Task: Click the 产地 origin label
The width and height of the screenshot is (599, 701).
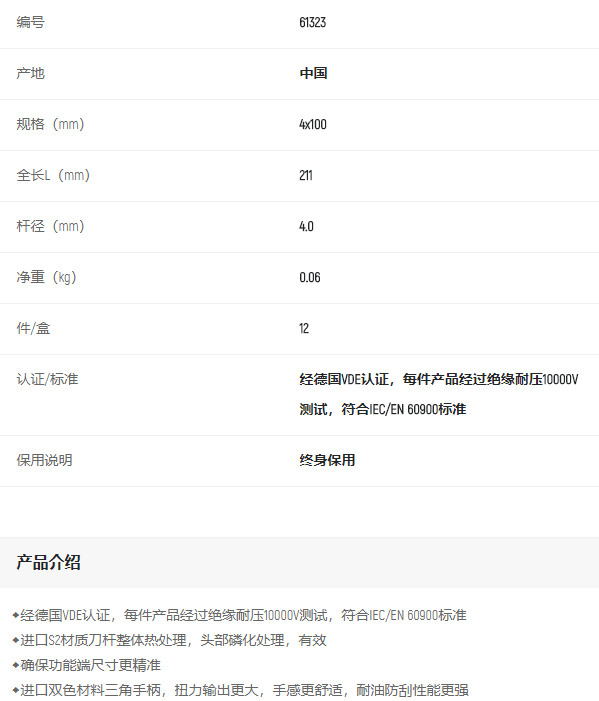Action: click(30, 73)
